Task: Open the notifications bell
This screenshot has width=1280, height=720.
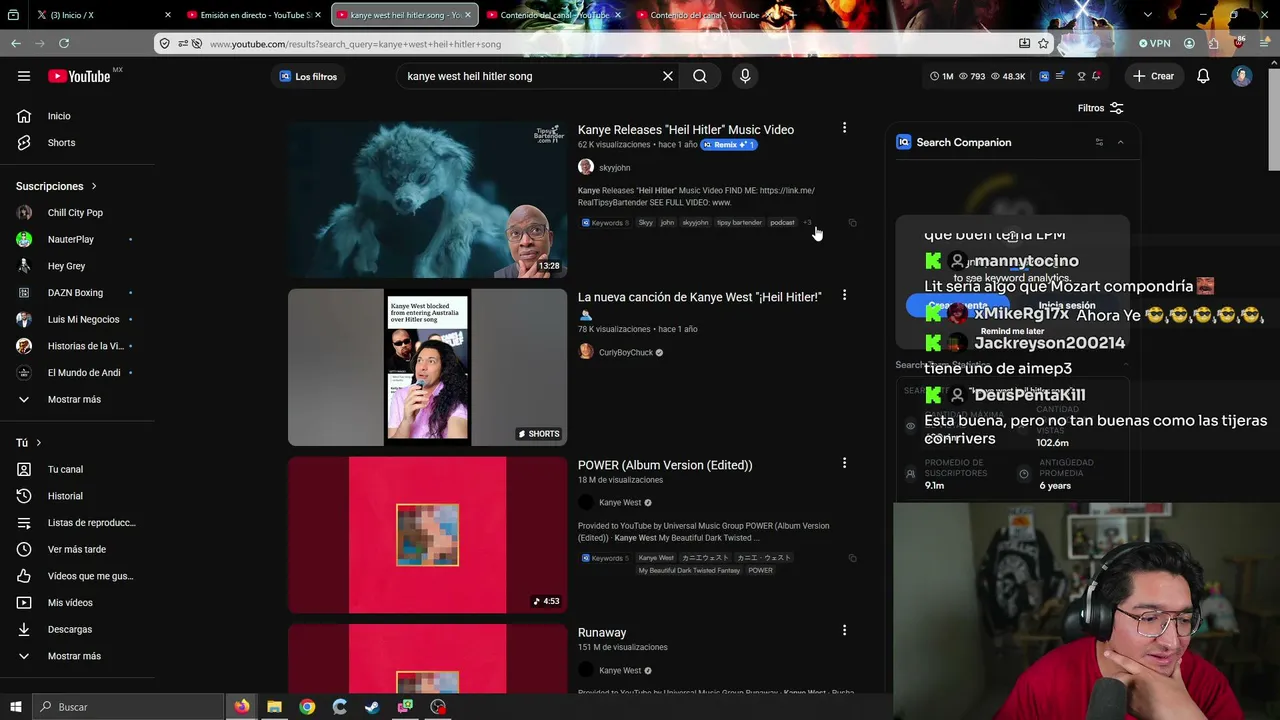Action: tap(1203, 76)
